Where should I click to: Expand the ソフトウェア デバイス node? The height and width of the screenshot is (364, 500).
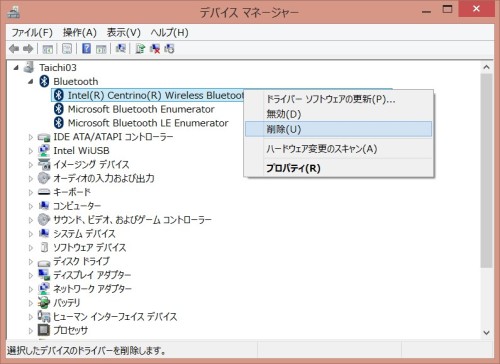point(31,248)
